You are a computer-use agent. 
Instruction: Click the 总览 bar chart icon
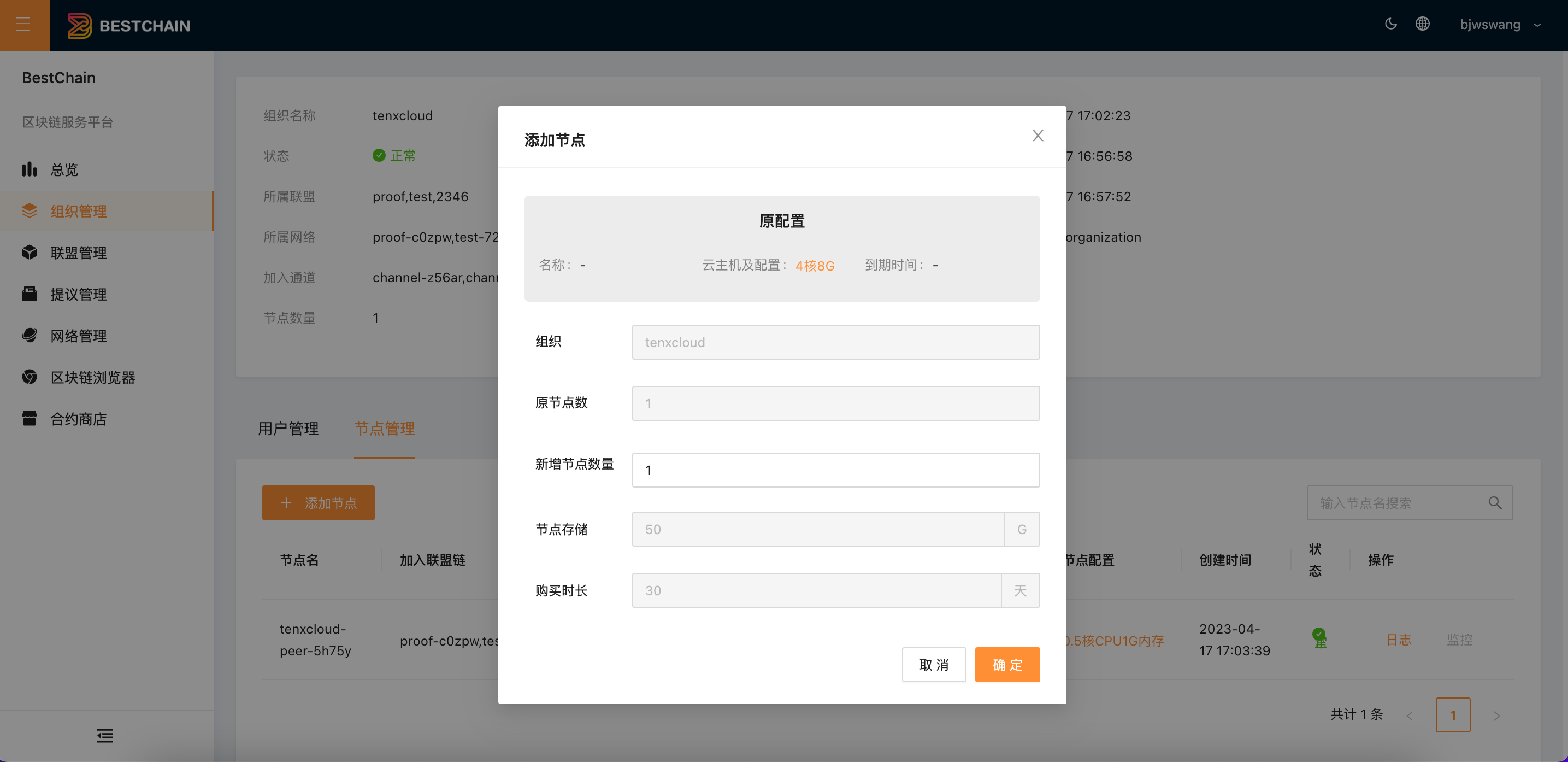click(29, 169)
